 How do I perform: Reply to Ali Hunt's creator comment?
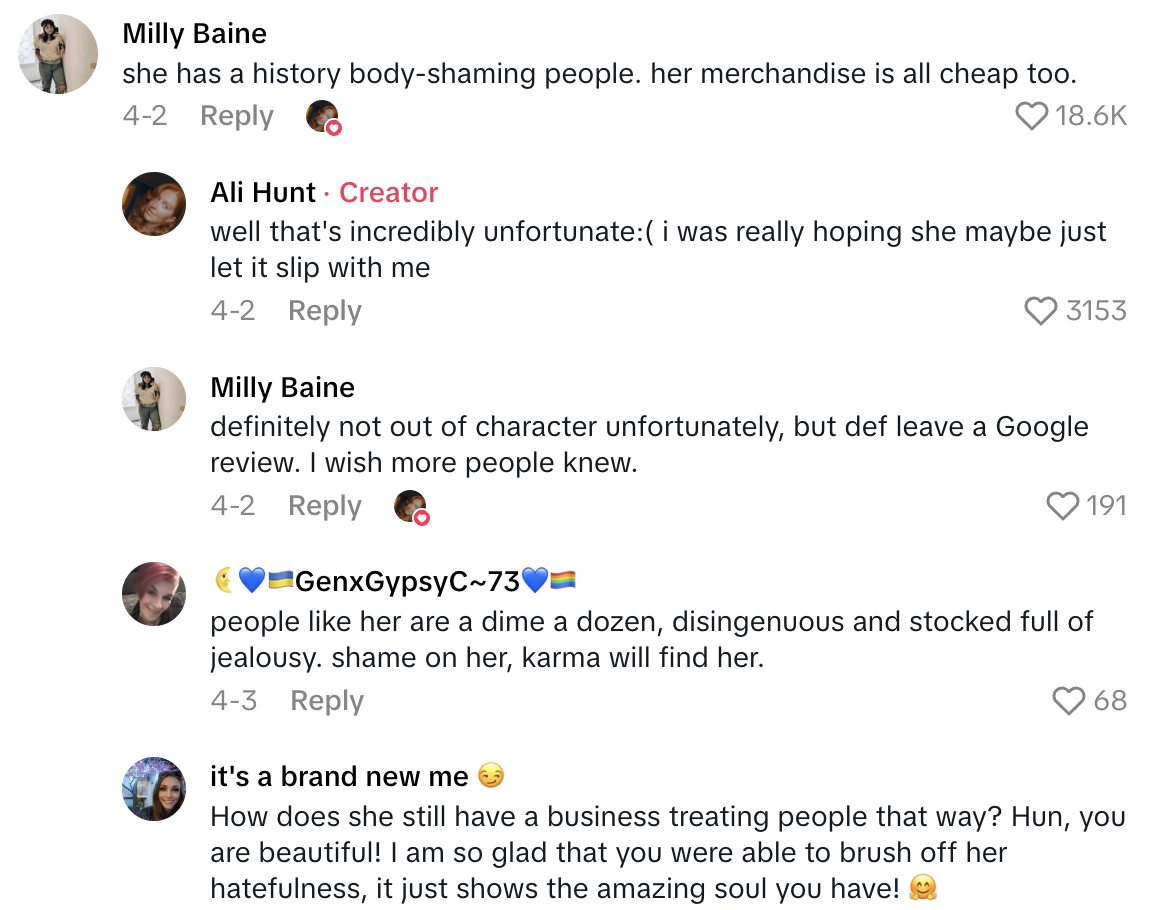324,311
